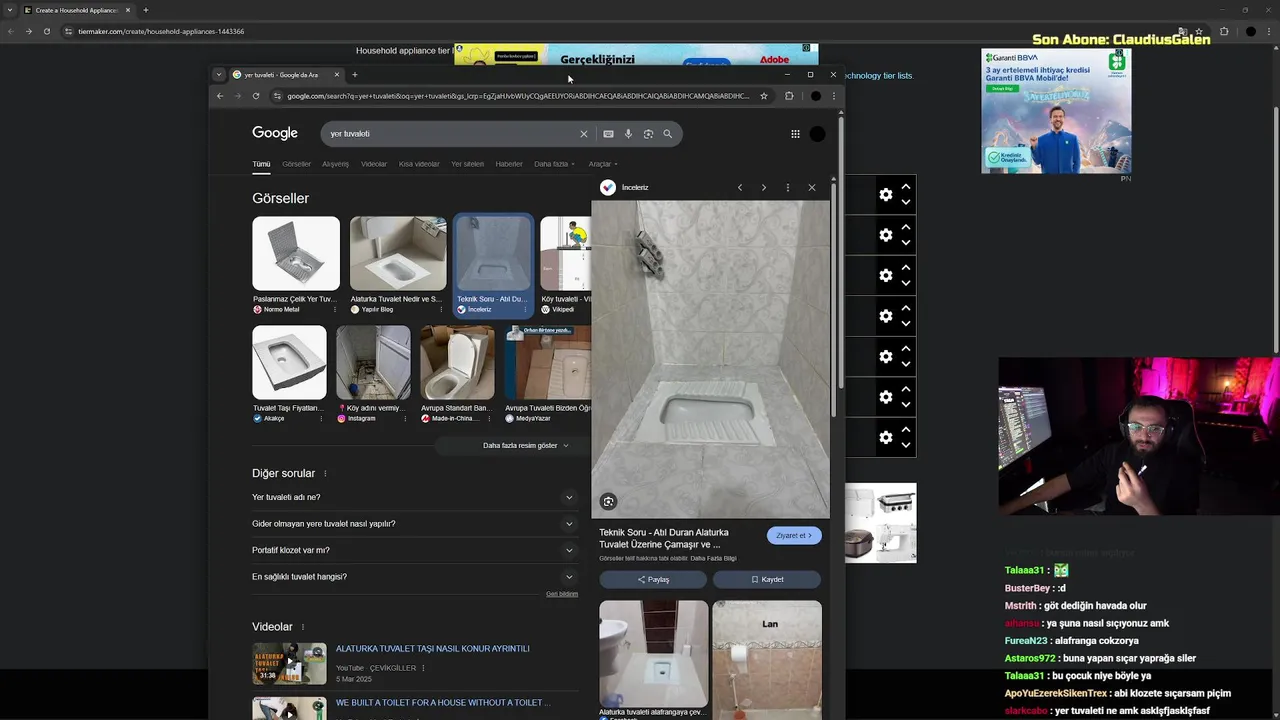
Task: Expand 'Daha fazla resim göster' images
Action: (525, 446)
